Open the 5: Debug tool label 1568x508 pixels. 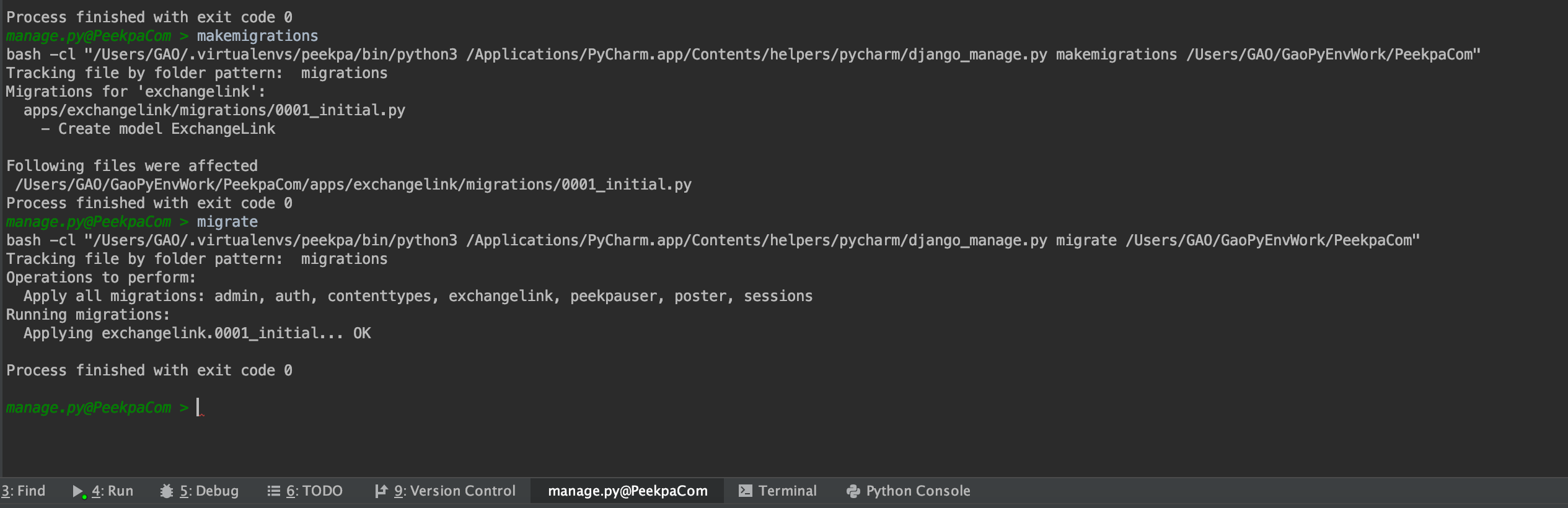209,491
